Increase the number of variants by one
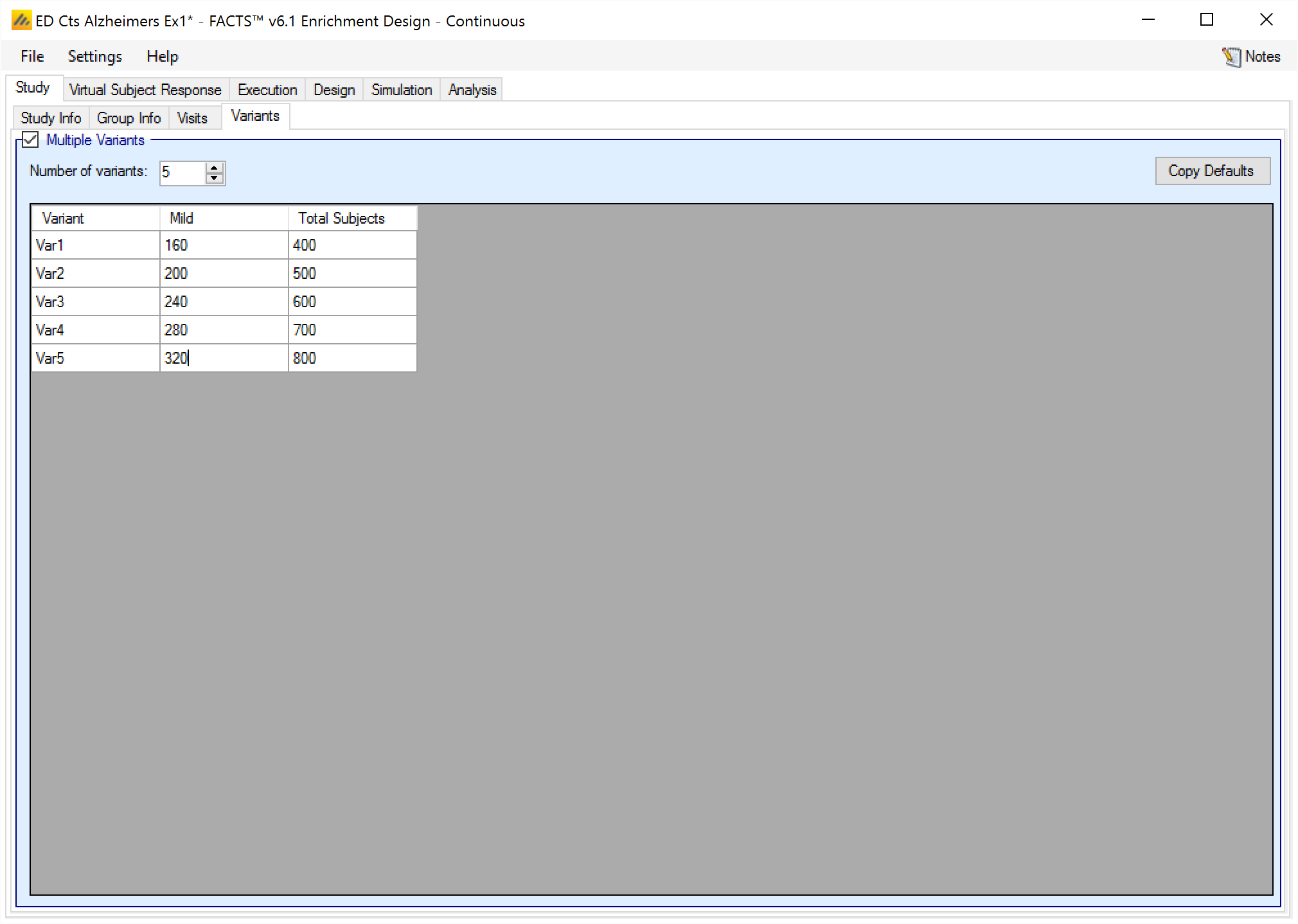Screen dimensions: 1298x924 click(x=215, y=168)
